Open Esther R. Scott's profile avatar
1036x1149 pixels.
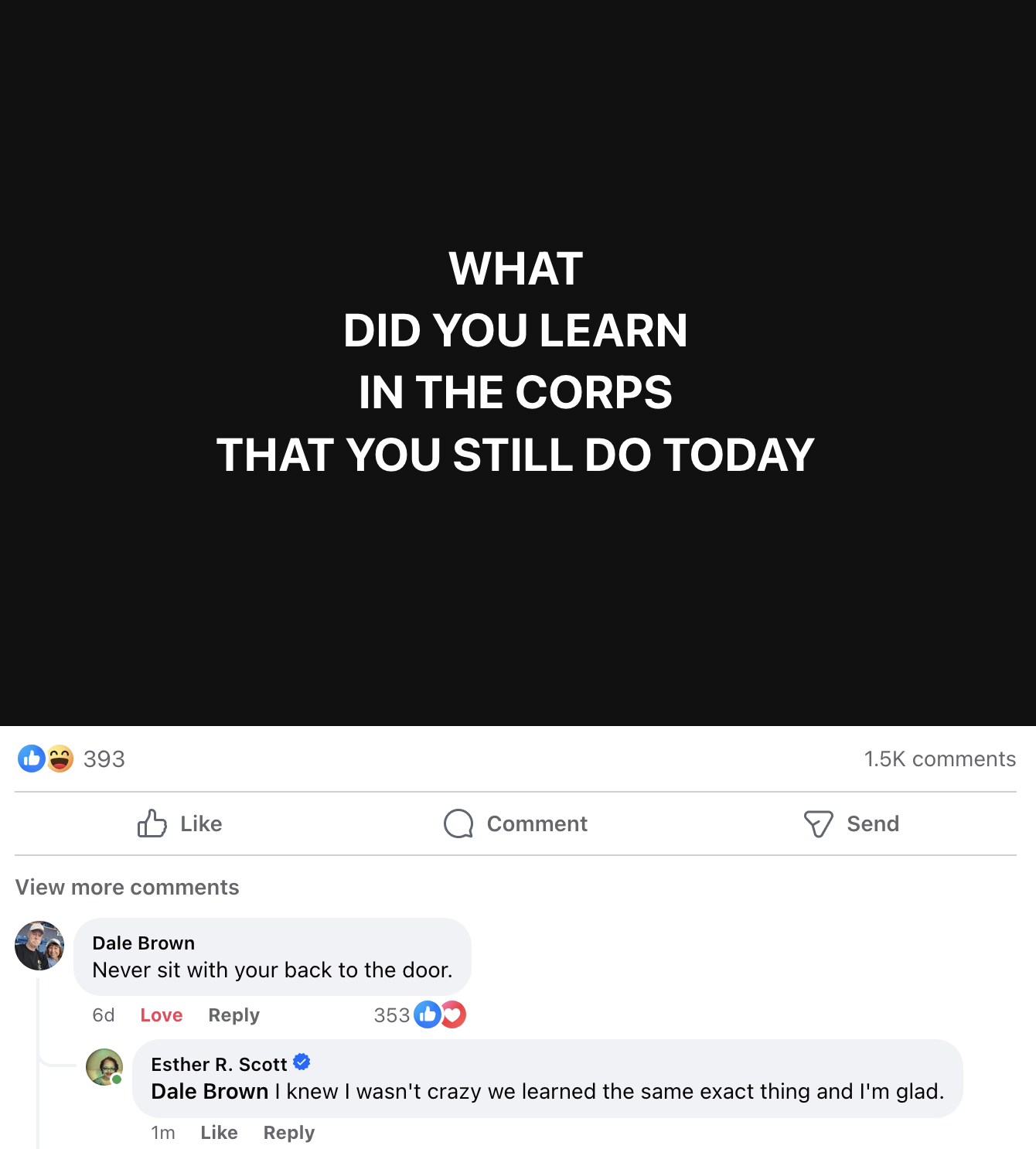pyautogui.click(x=104, y=1067)
